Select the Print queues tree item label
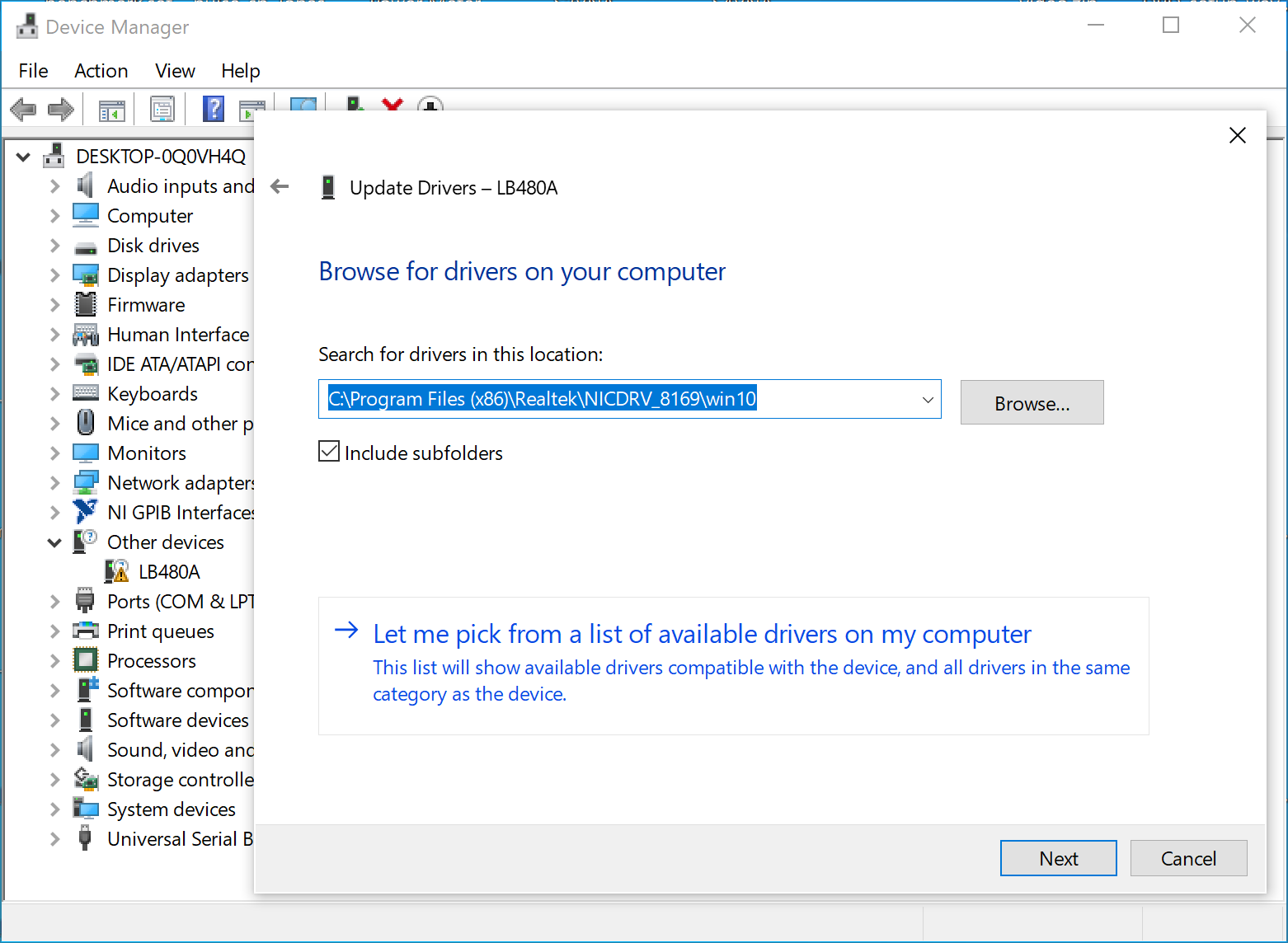The height and width of the screenshot is (943, 1288). pyautogui.click(x=161, y=631)
